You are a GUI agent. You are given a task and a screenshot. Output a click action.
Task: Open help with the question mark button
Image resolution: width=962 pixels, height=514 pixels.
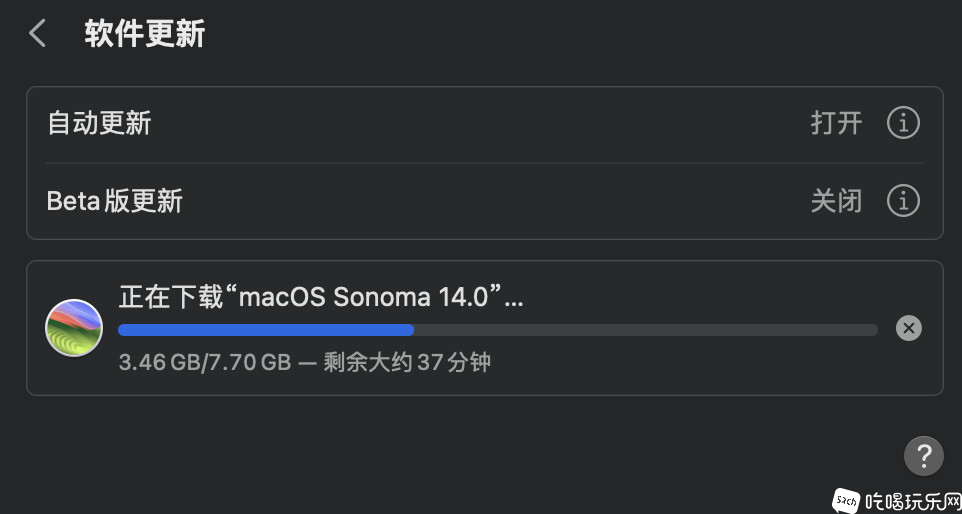[923, 456]
